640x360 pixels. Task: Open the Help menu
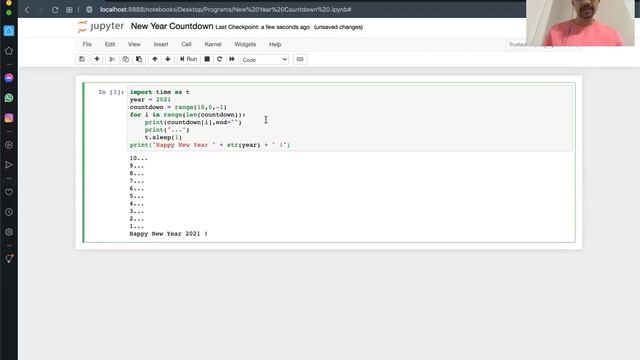(x=275, y=44)
